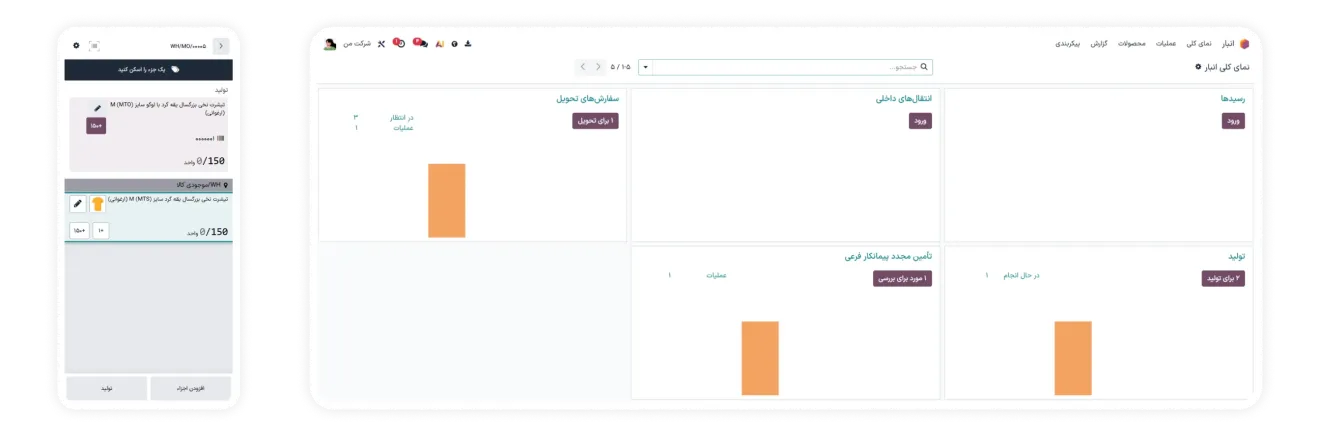Click the gear beside نمای کلی انبار
This screenshot has width=1320, height=437.
point(1198,67)
